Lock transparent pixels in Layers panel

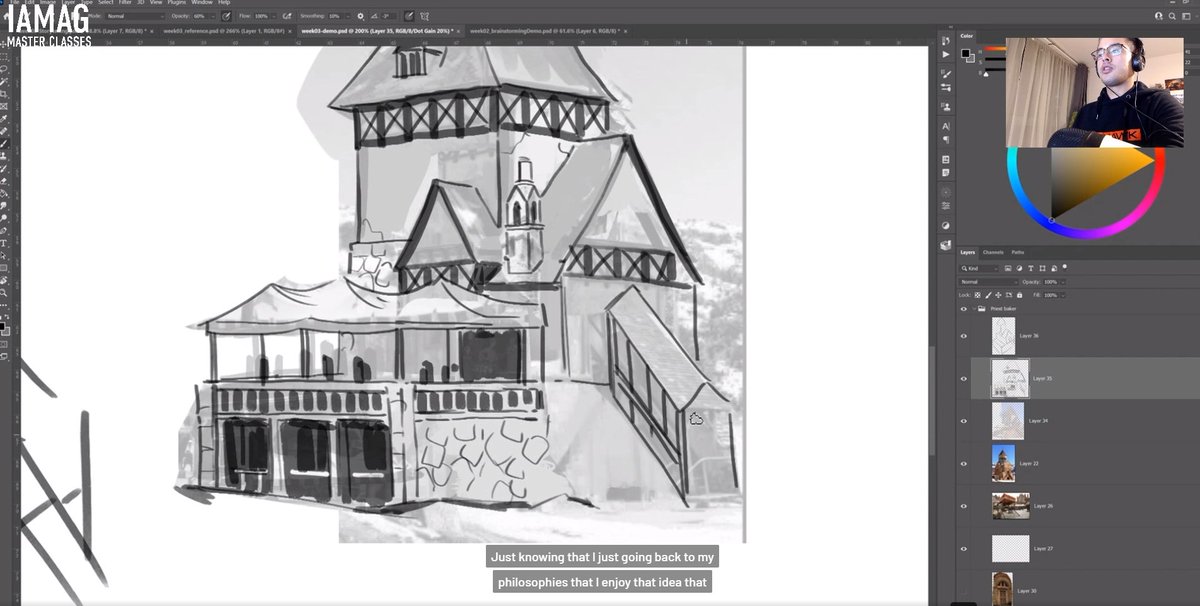[x=977, y=295]
